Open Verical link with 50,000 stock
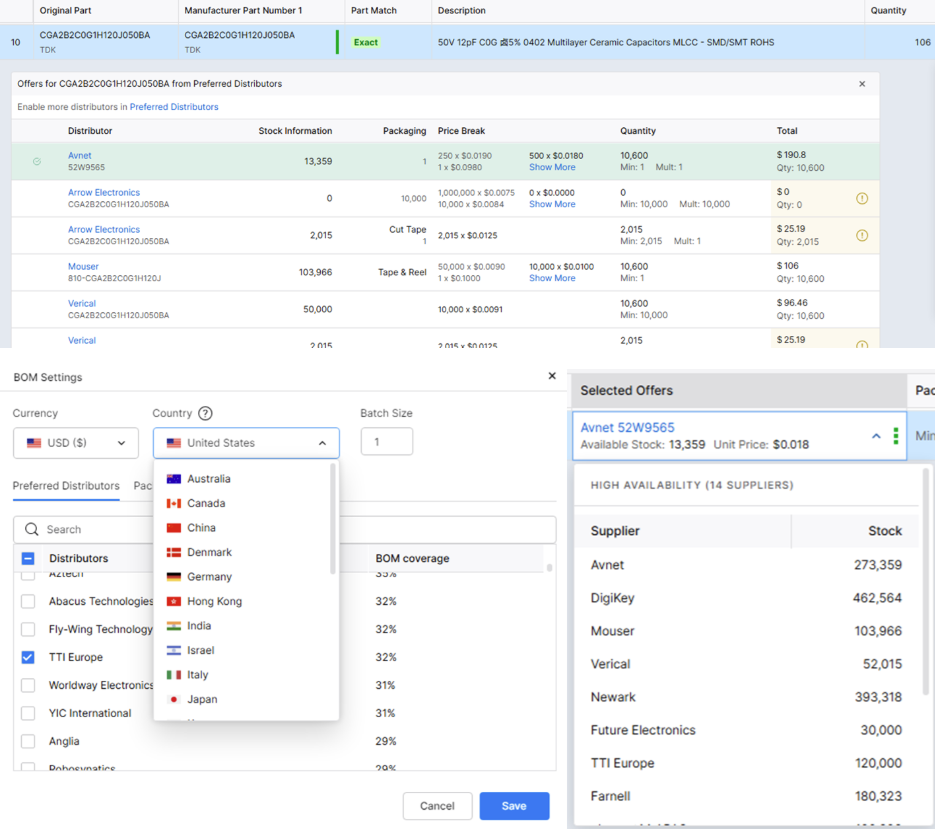The height and width of the screenshot is (829, 935). click(82, 304)
